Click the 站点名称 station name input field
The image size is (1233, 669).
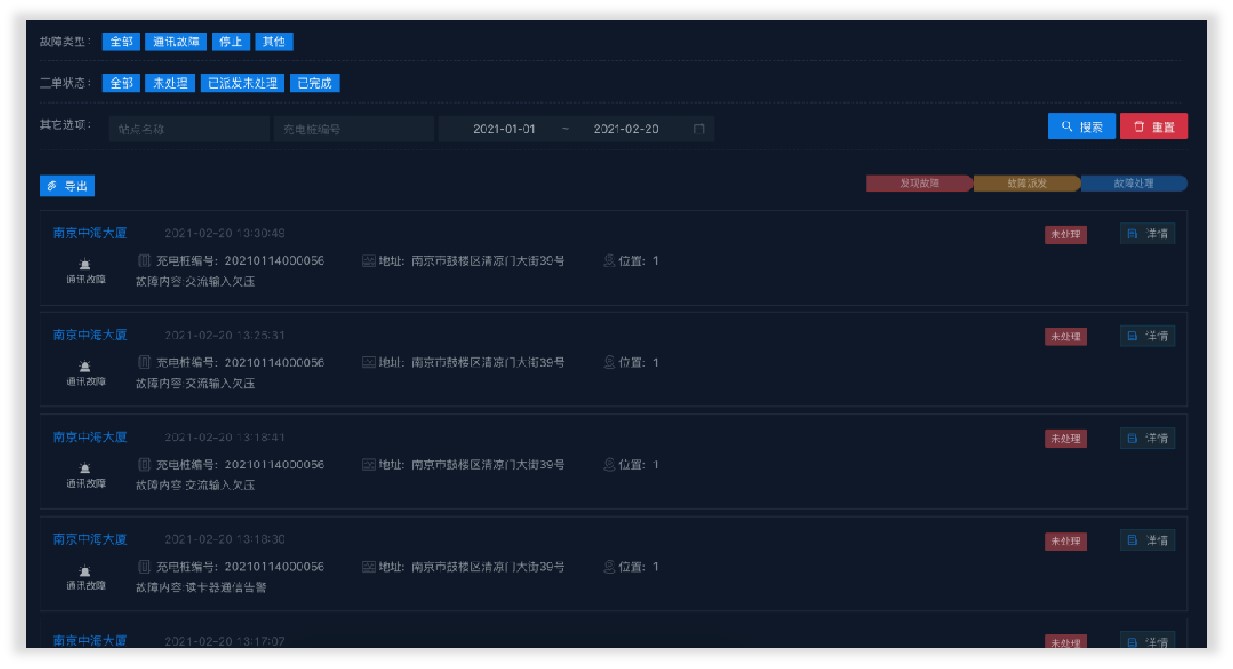coord(188,129)
